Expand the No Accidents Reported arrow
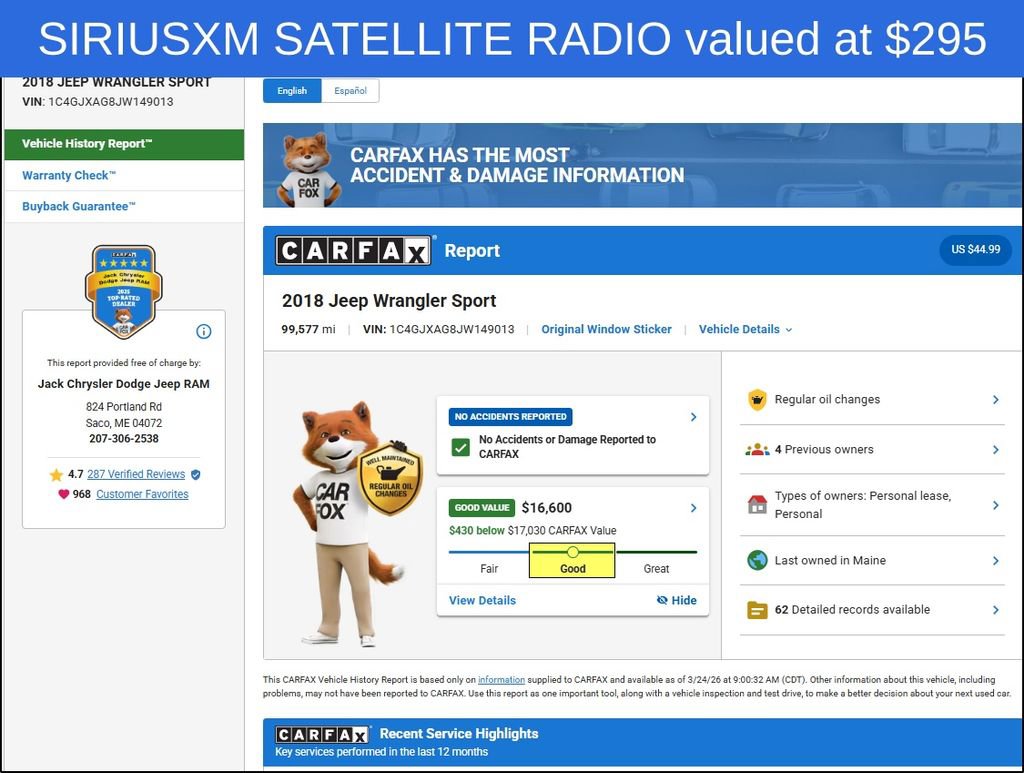1024x773 pixels. (694, 417)
